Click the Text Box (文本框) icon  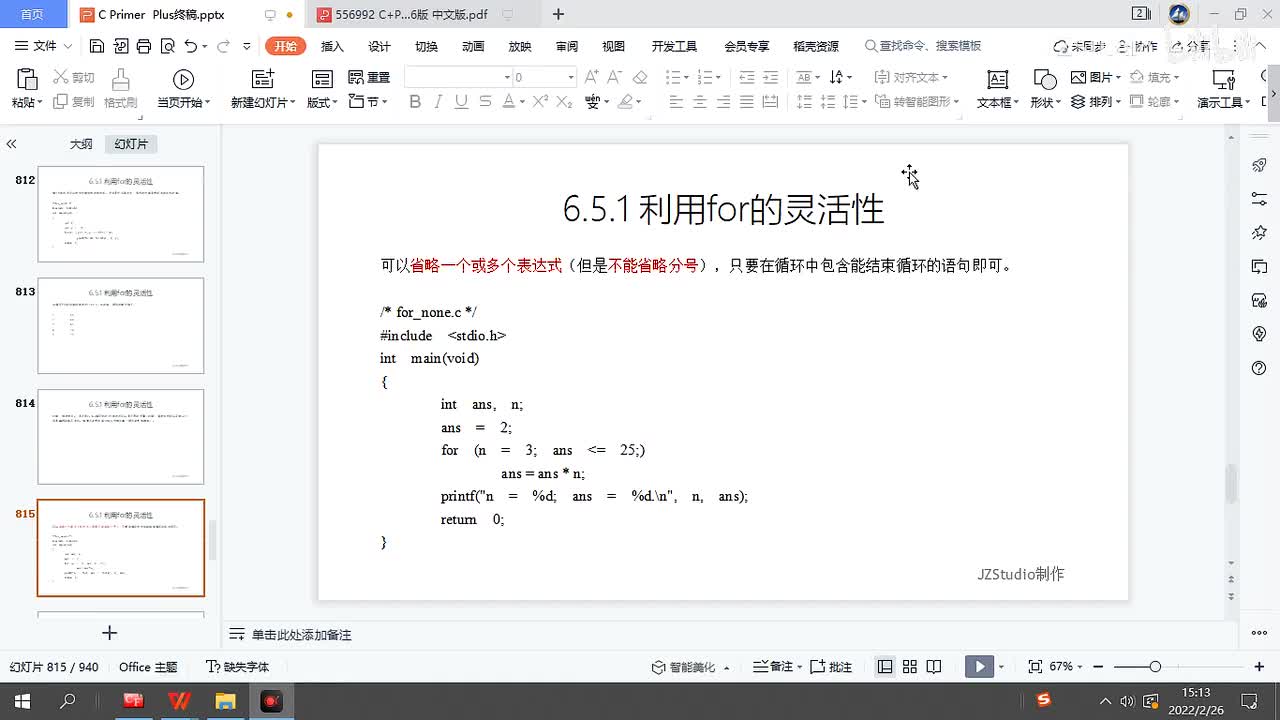coord(997,80)
